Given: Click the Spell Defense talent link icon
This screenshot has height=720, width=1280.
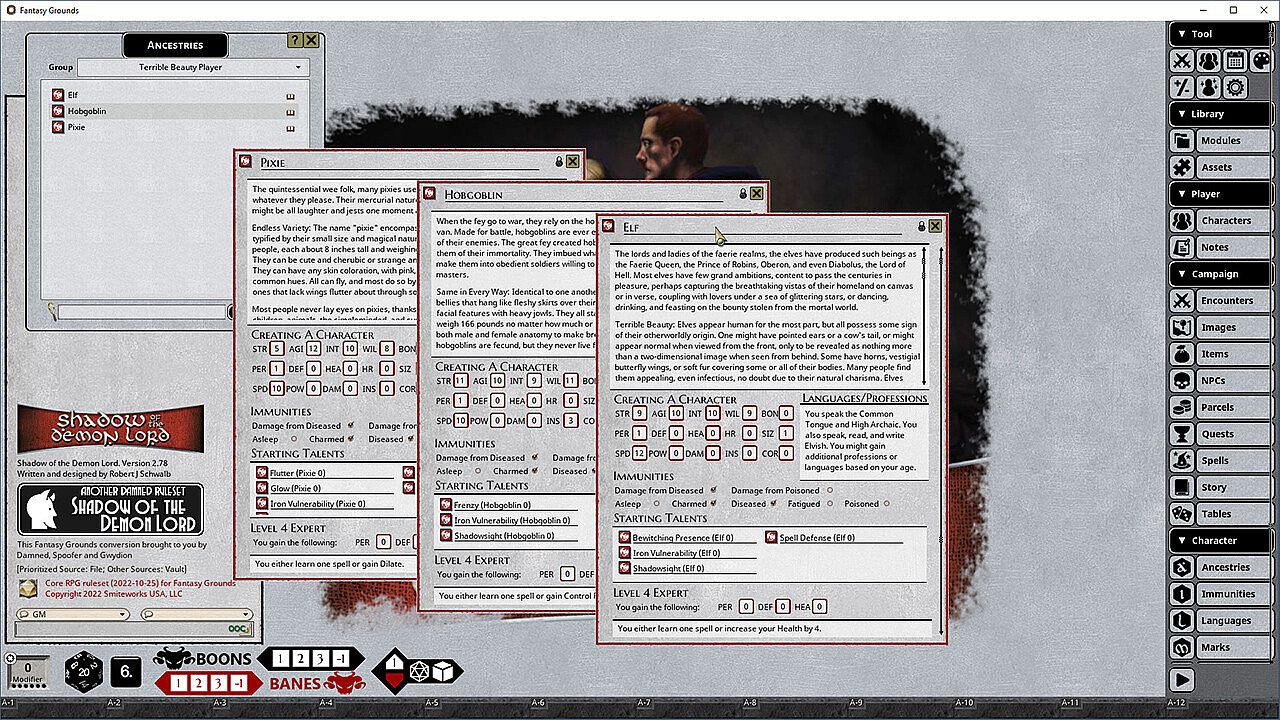Looking at the screenshot, I should [x=771, y=537].
